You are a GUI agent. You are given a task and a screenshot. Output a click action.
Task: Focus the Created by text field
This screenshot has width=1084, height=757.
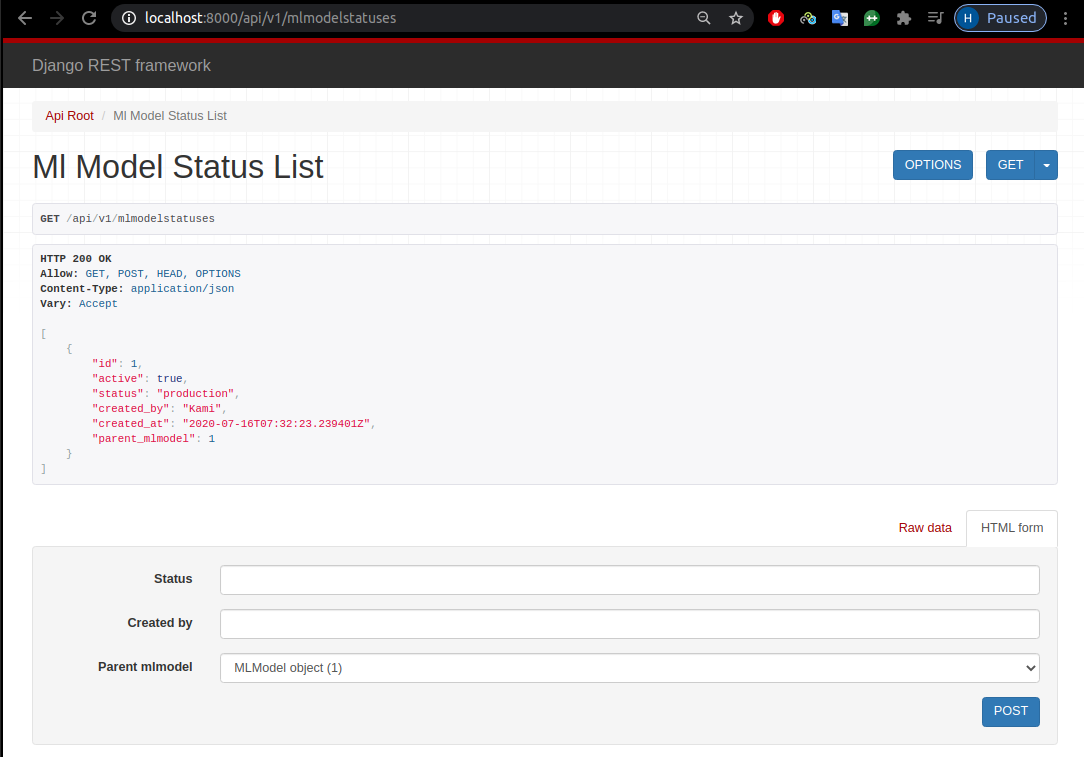point(629,624)
